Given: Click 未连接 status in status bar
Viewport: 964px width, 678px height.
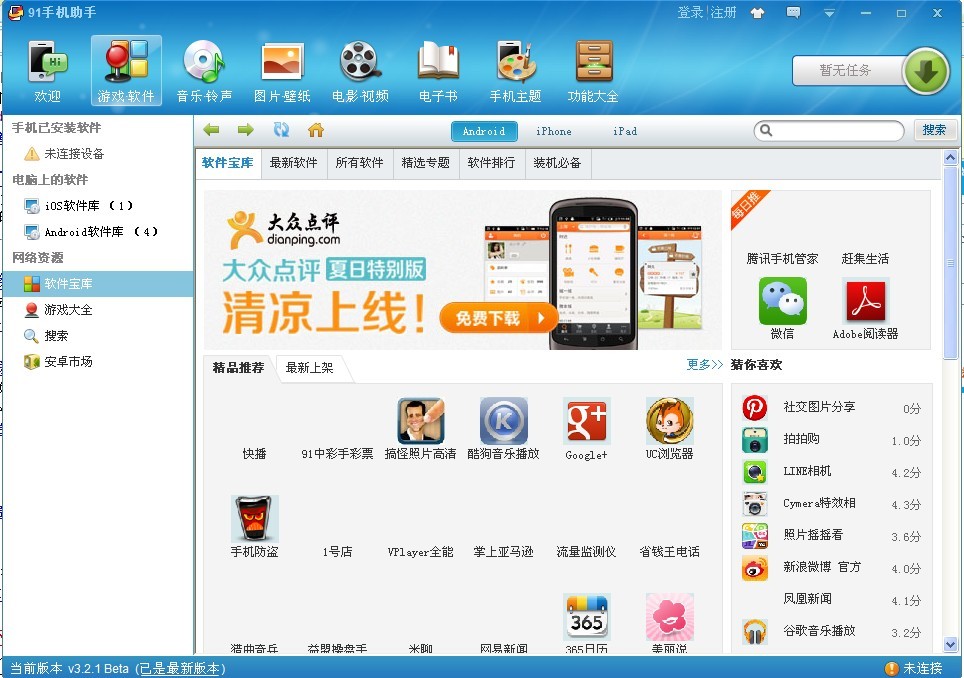Looking at the screenshot, I should (x=914, y=668).
